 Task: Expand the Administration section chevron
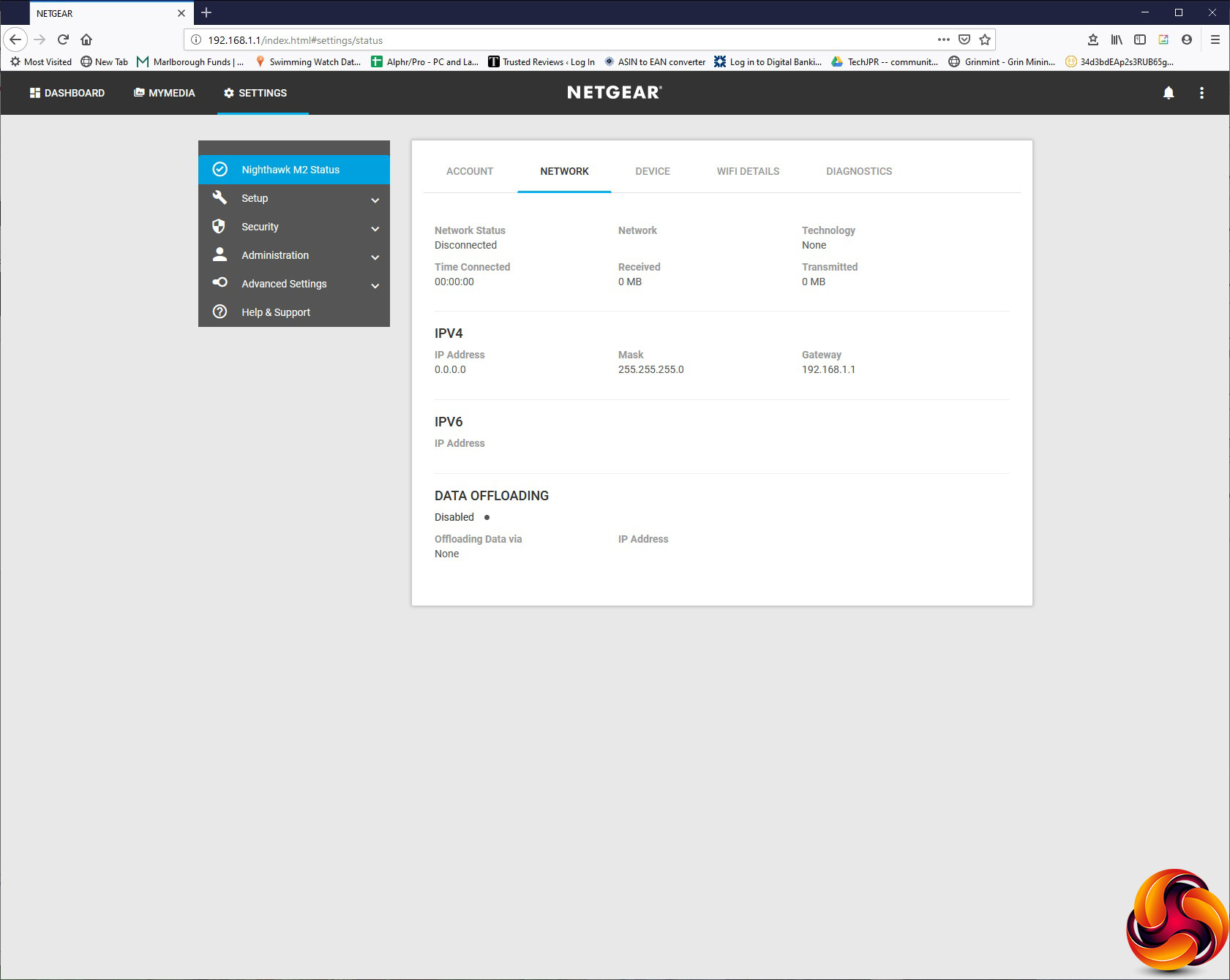[x=375, y=257]
